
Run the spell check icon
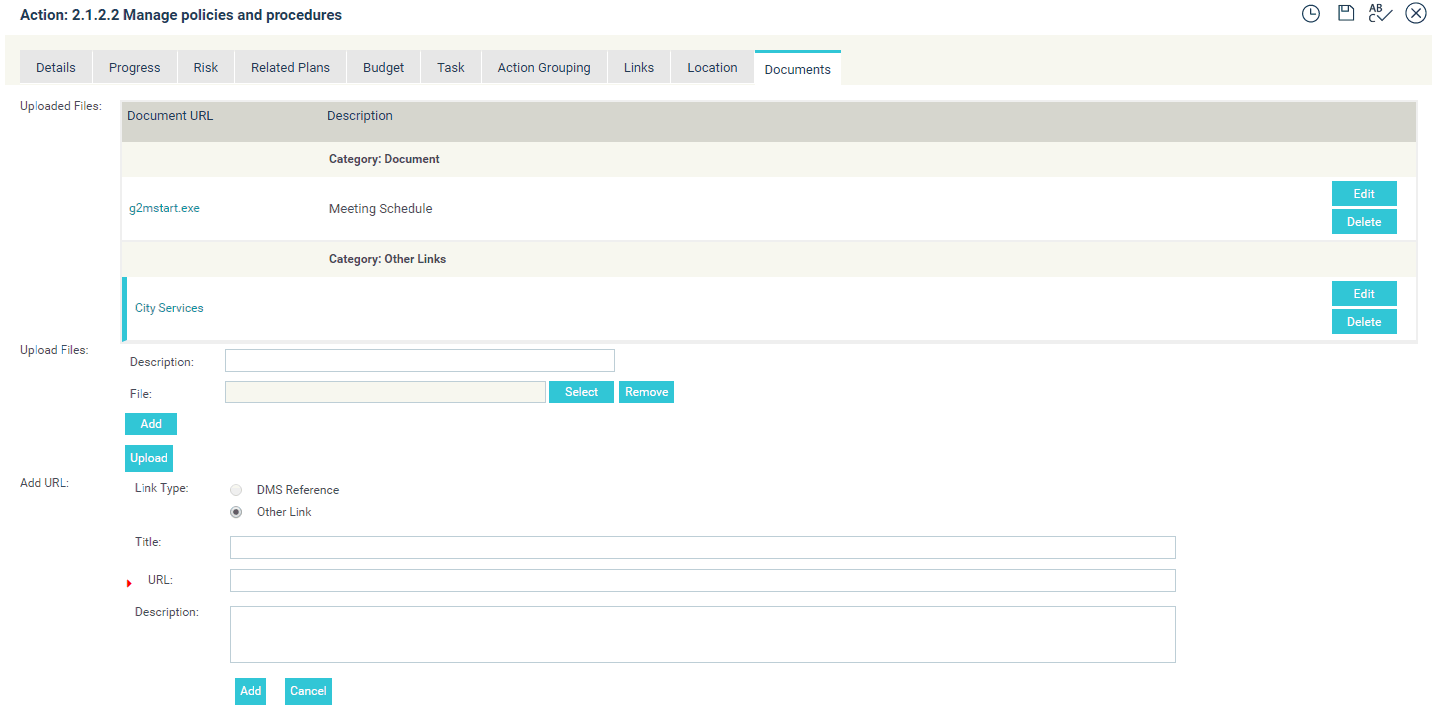coord(1380,13)
